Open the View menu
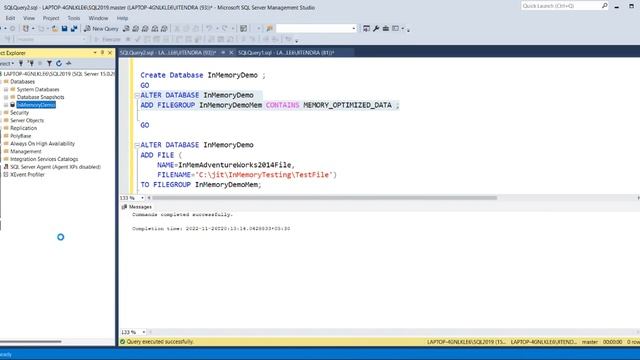640x360 pixels. tap(29, 18)
